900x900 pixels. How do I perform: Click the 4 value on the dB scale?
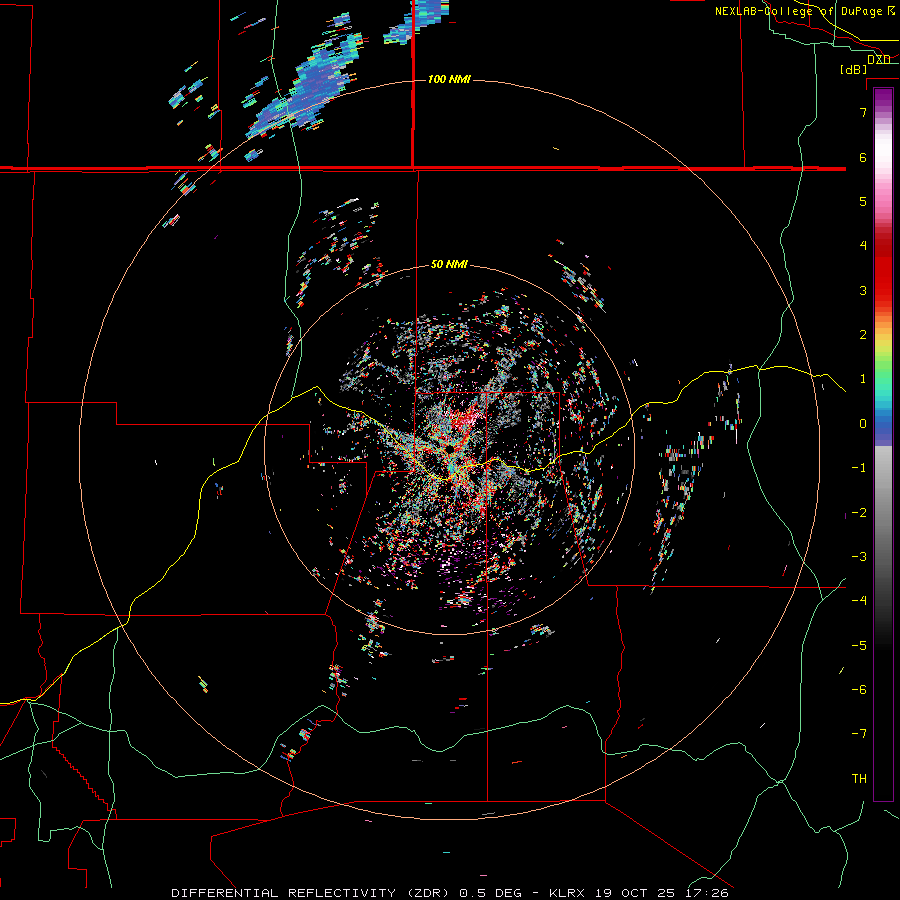tap(863, 246)
